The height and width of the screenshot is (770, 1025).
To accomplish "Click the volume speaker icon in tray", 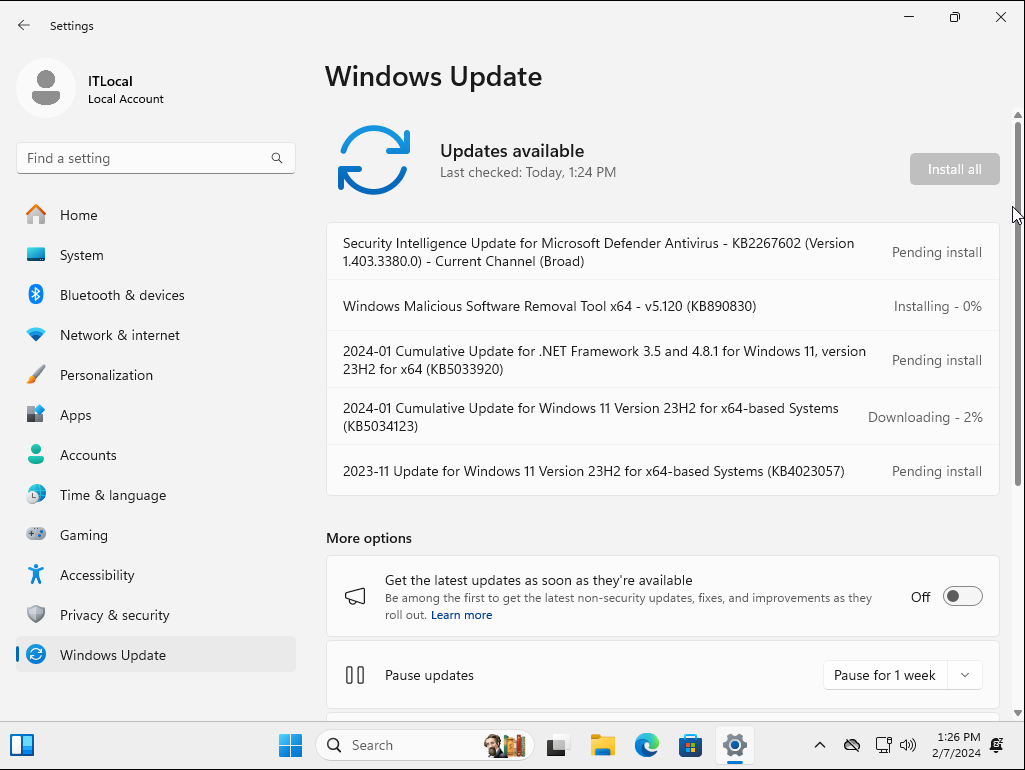I will tap(908, 745).
